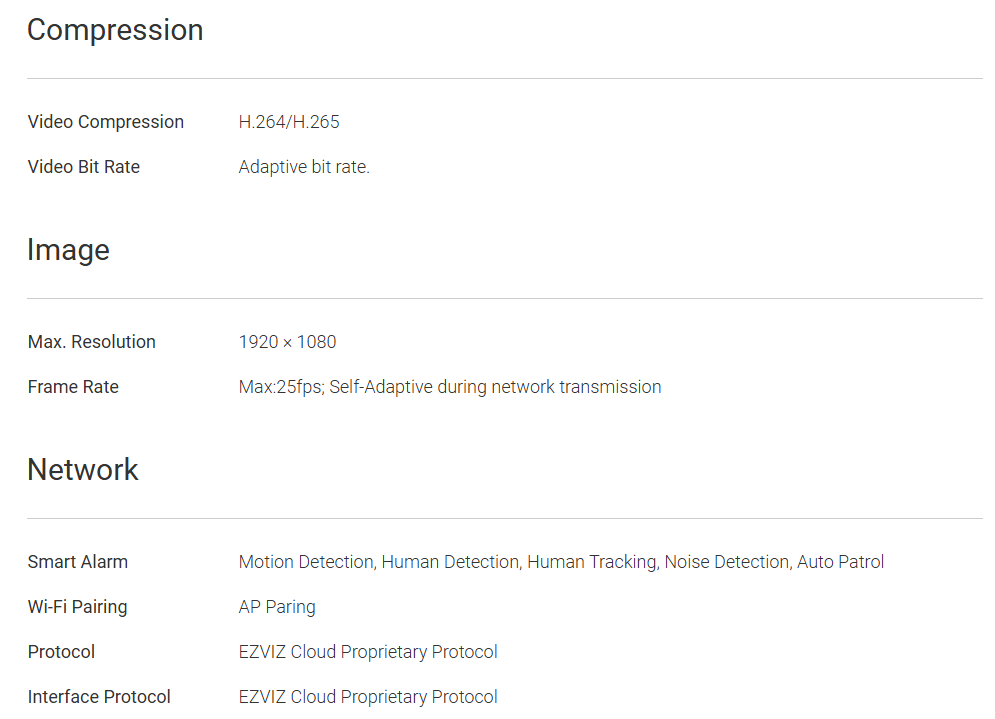
Task: Click the Network section heading
Action: point(83,470)
